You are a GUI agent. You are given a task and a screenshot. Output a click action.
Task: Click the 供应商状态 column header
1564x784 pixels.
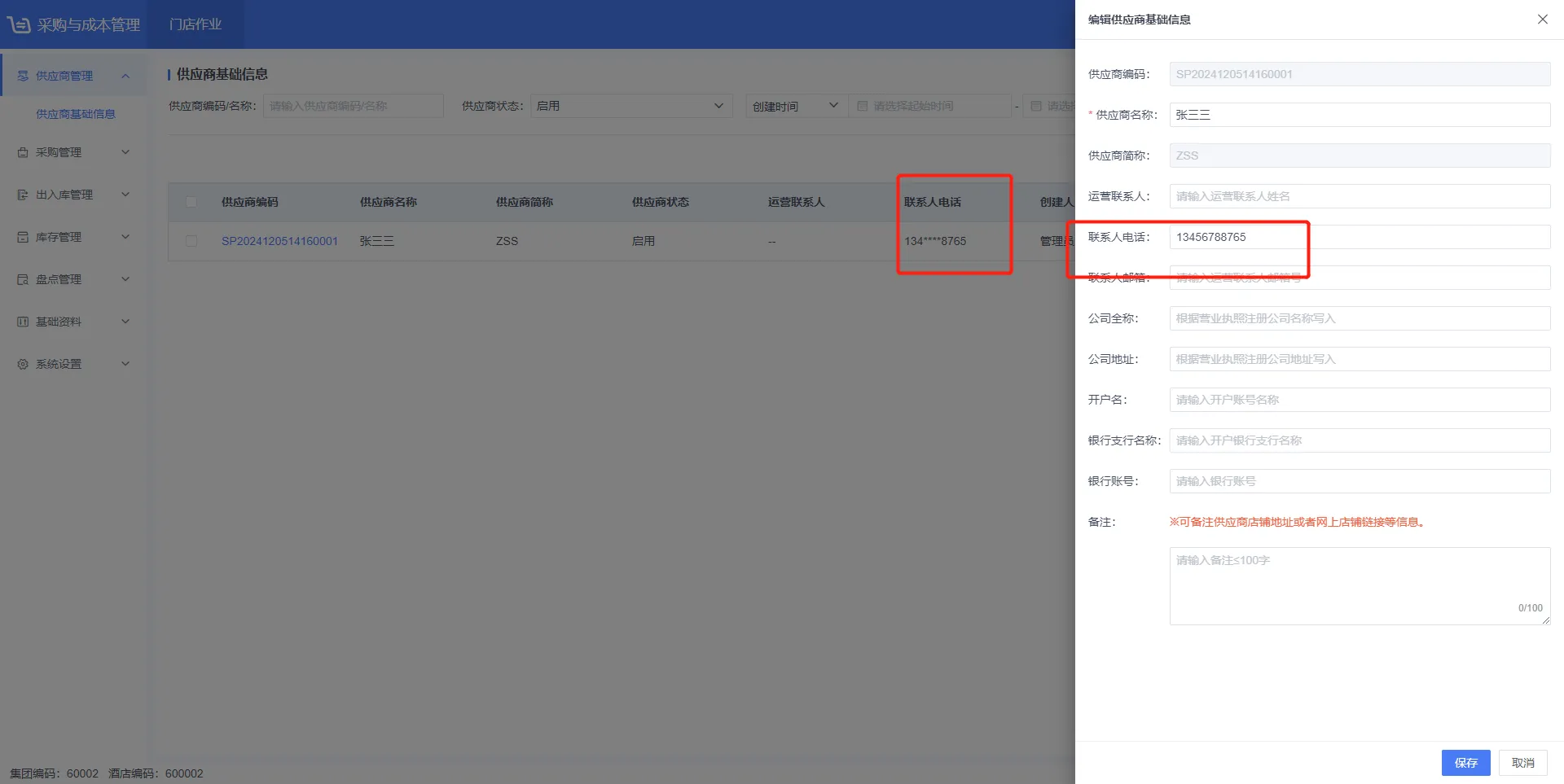point(661,202)
